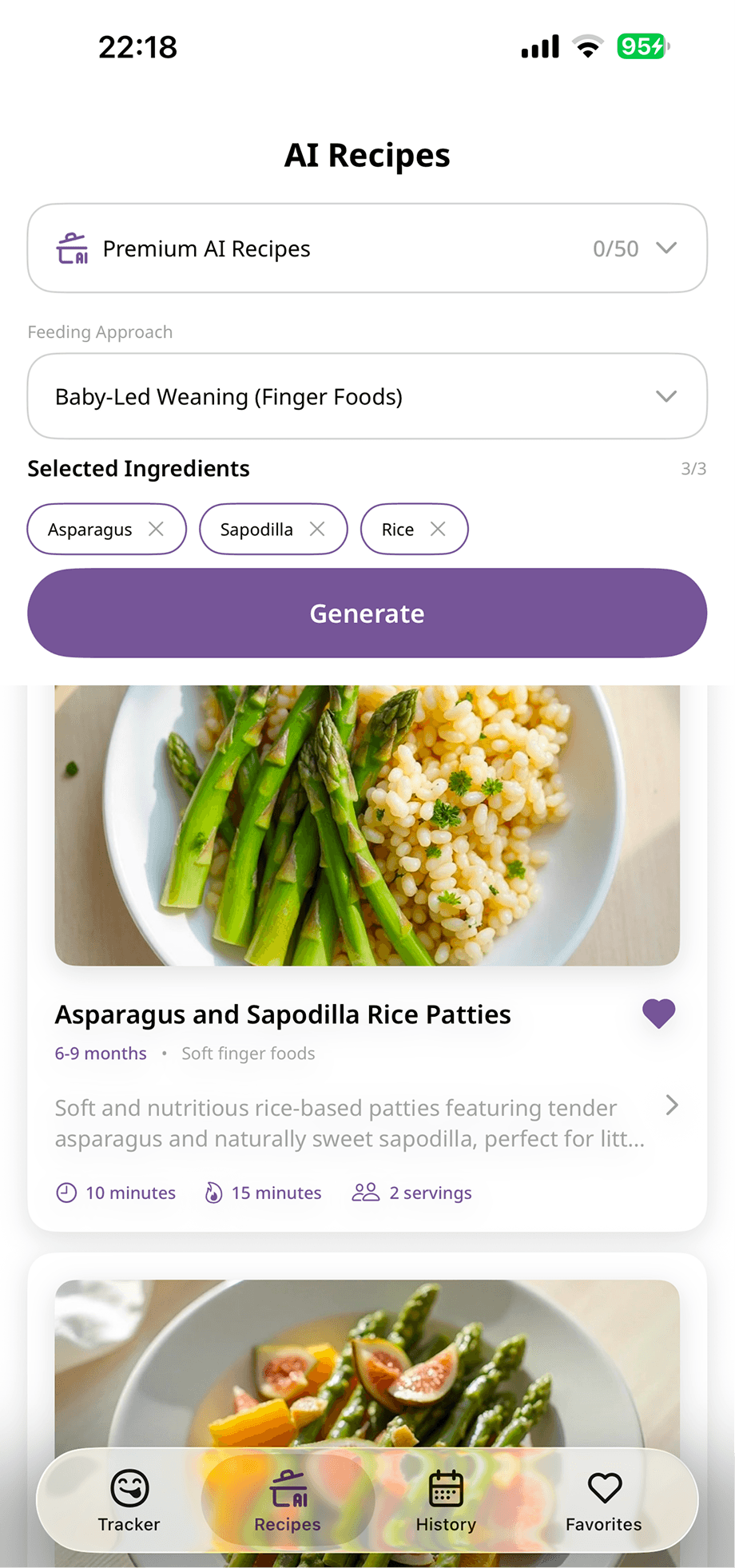Tap the 2 servings people icon
The image size is (735, 1568).
click(365, 1193)
